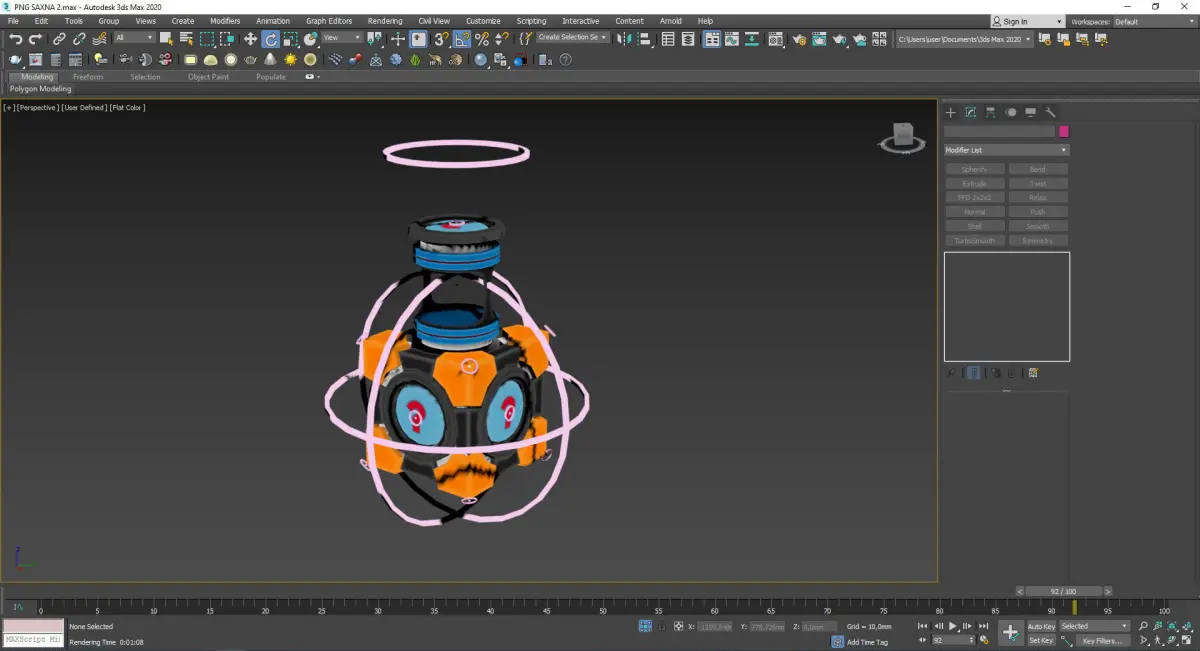This screenshot has height=651, width=1200.
Task: Open the Utilities wrench panel tab
Action: point(1050,112)
